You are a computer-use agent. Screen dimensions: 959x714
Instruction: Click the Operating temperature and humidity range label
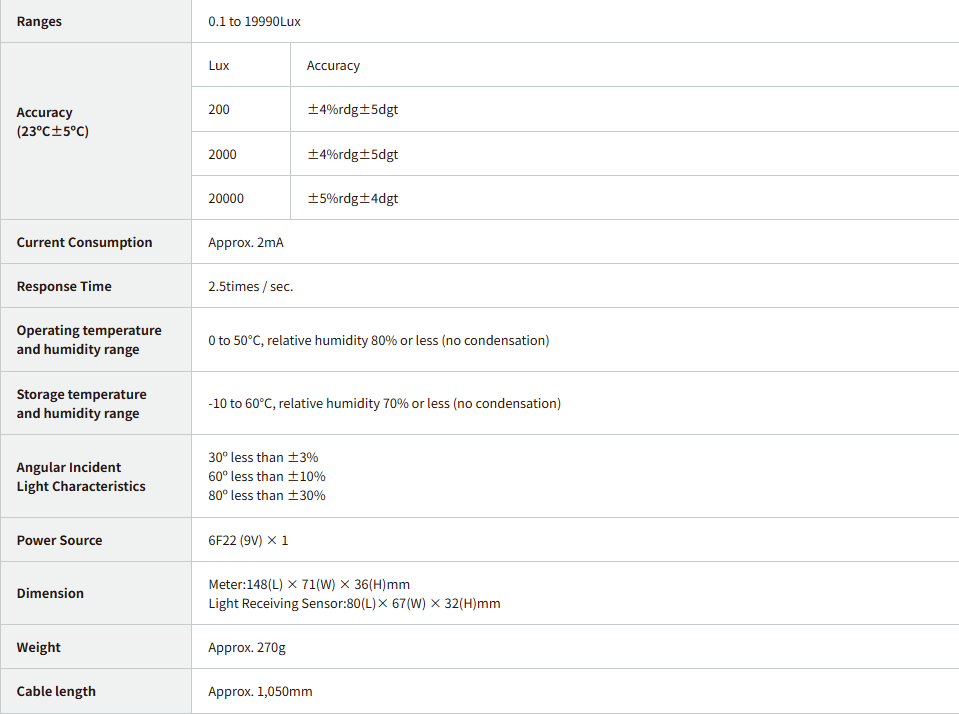click(88, 340)
